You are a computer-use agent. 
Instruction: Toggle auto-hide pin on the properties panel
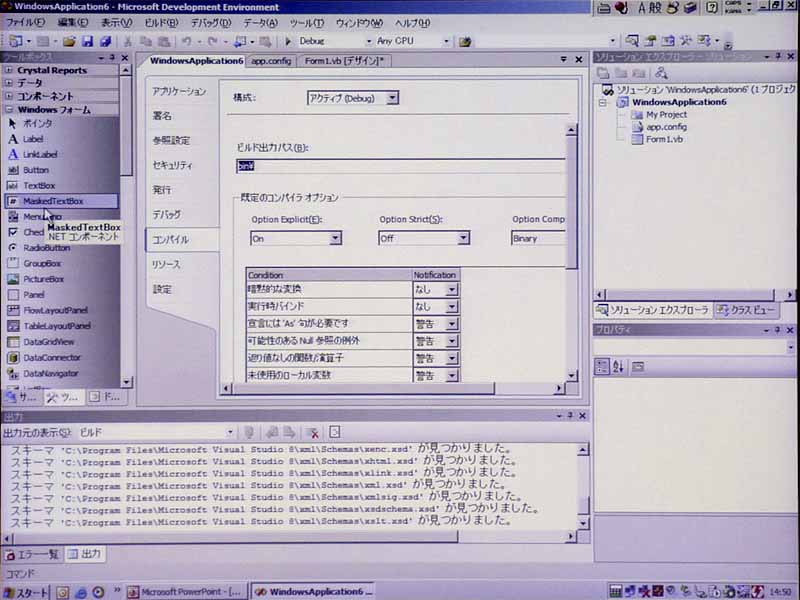click(777, 330)
